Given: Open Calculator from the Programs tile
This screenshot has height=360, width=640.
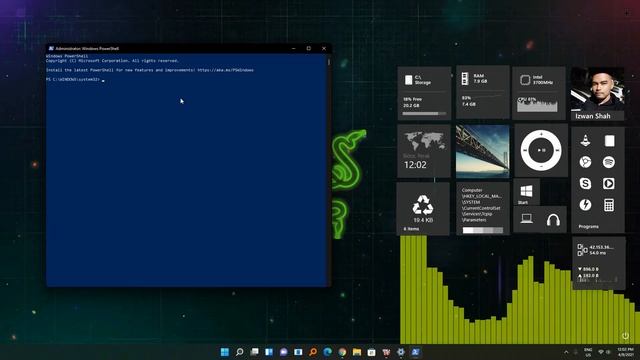Looking at the screenshot, I should click(x=609, y=205).
